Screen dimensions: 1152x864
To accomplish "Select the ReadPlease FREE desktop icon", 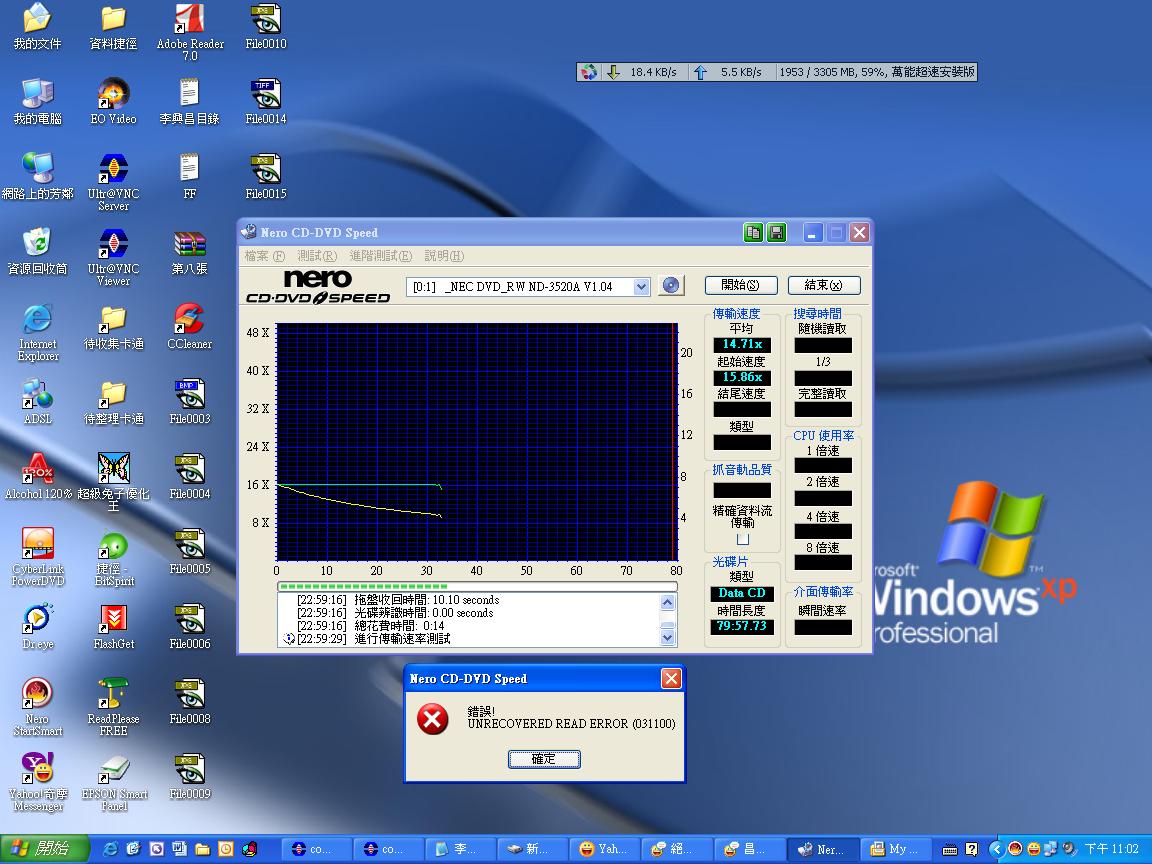I will click(x=113, y=708).
